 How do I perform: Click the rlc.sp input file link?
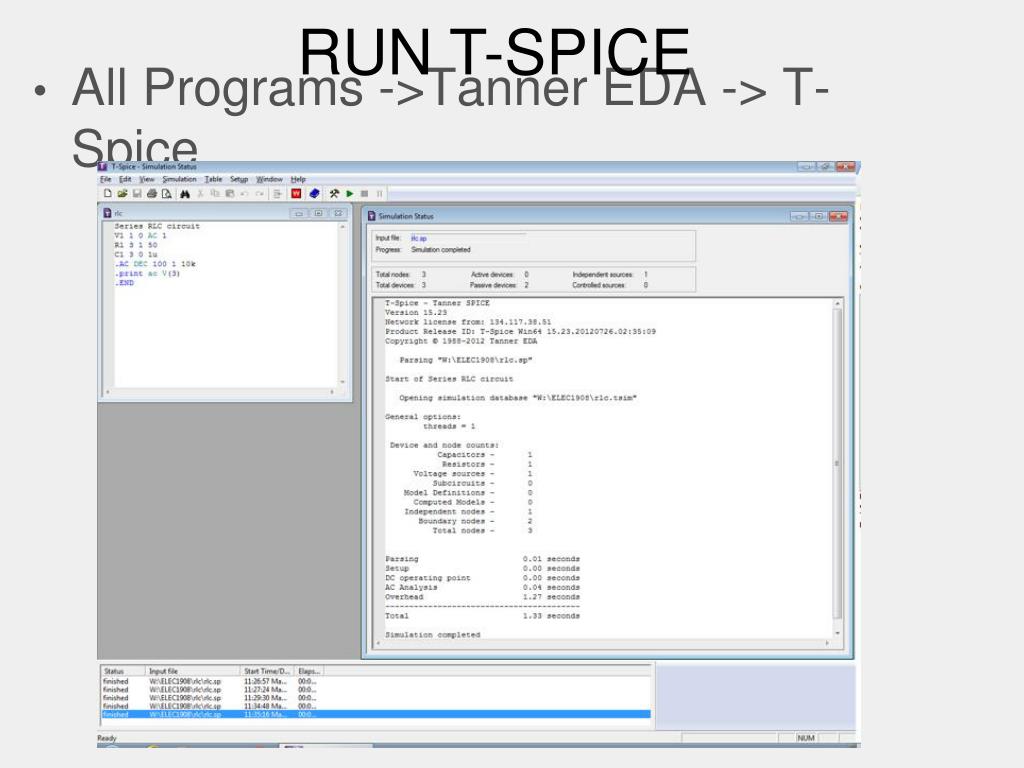(x=419, y=238)
